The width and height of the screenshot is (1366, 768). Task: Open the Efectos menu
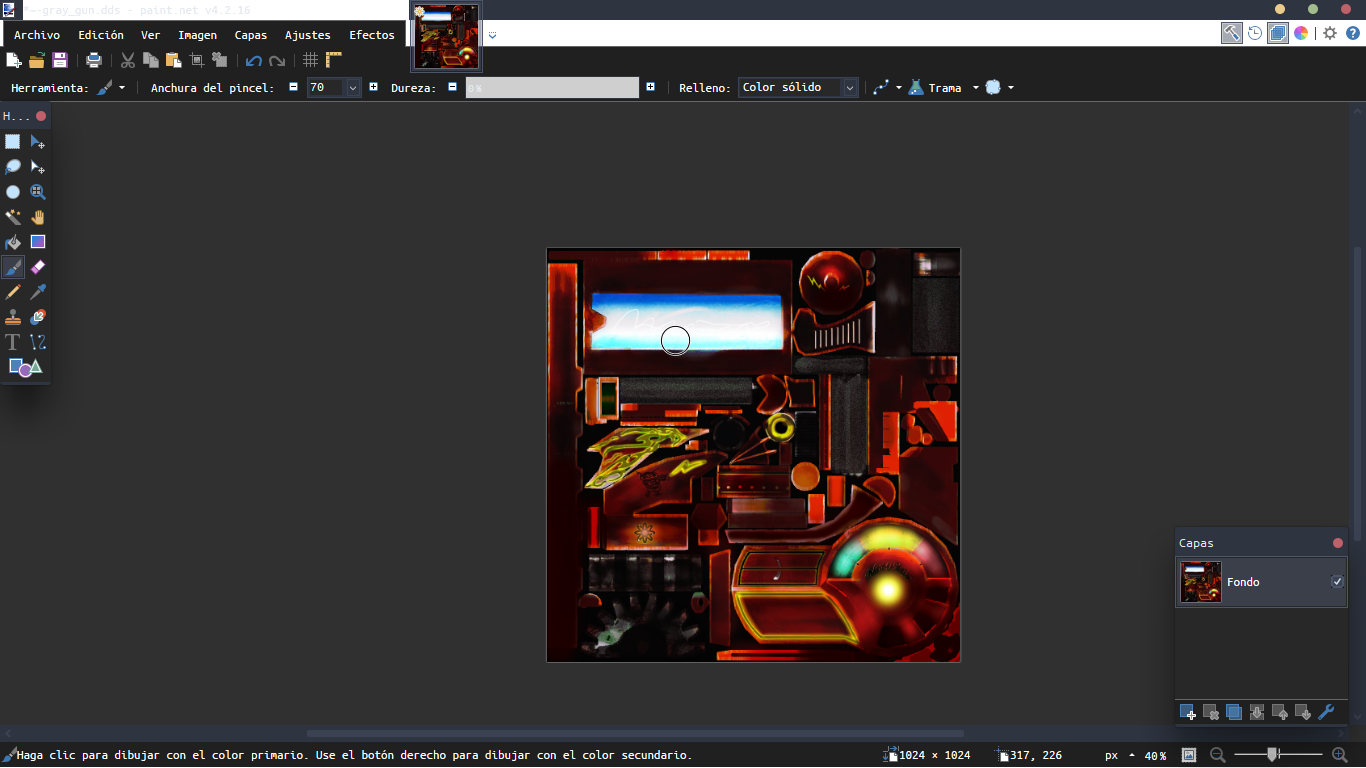point(372,35)
